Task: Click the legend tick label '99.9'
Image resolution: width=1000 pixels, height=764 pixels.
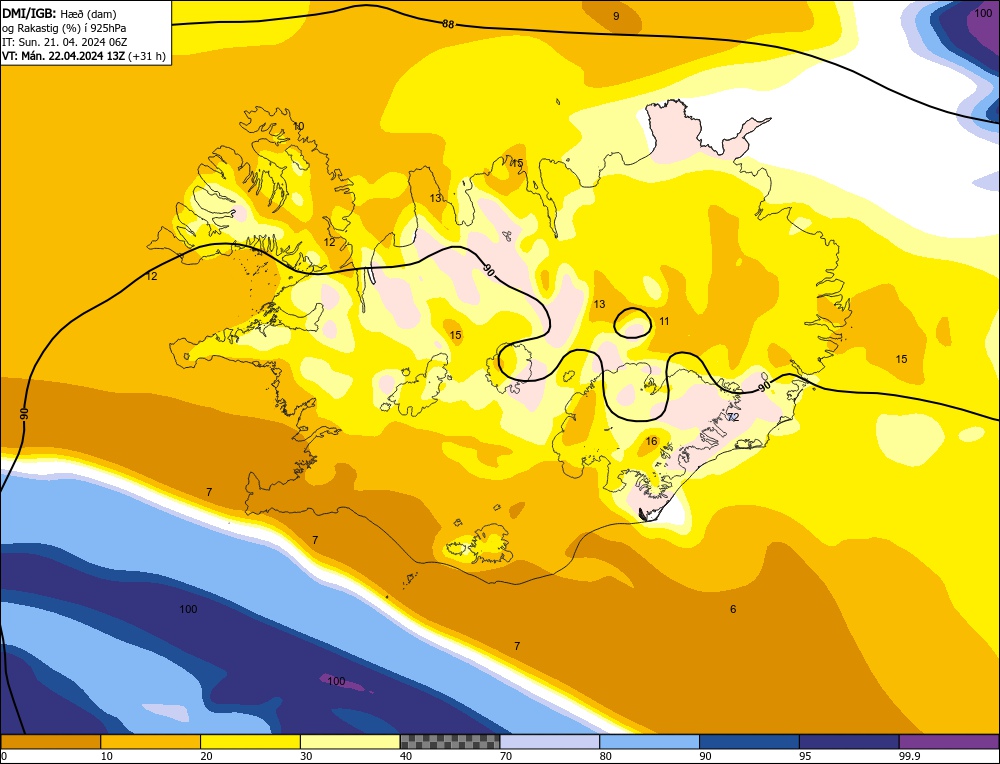Action: 908,756
